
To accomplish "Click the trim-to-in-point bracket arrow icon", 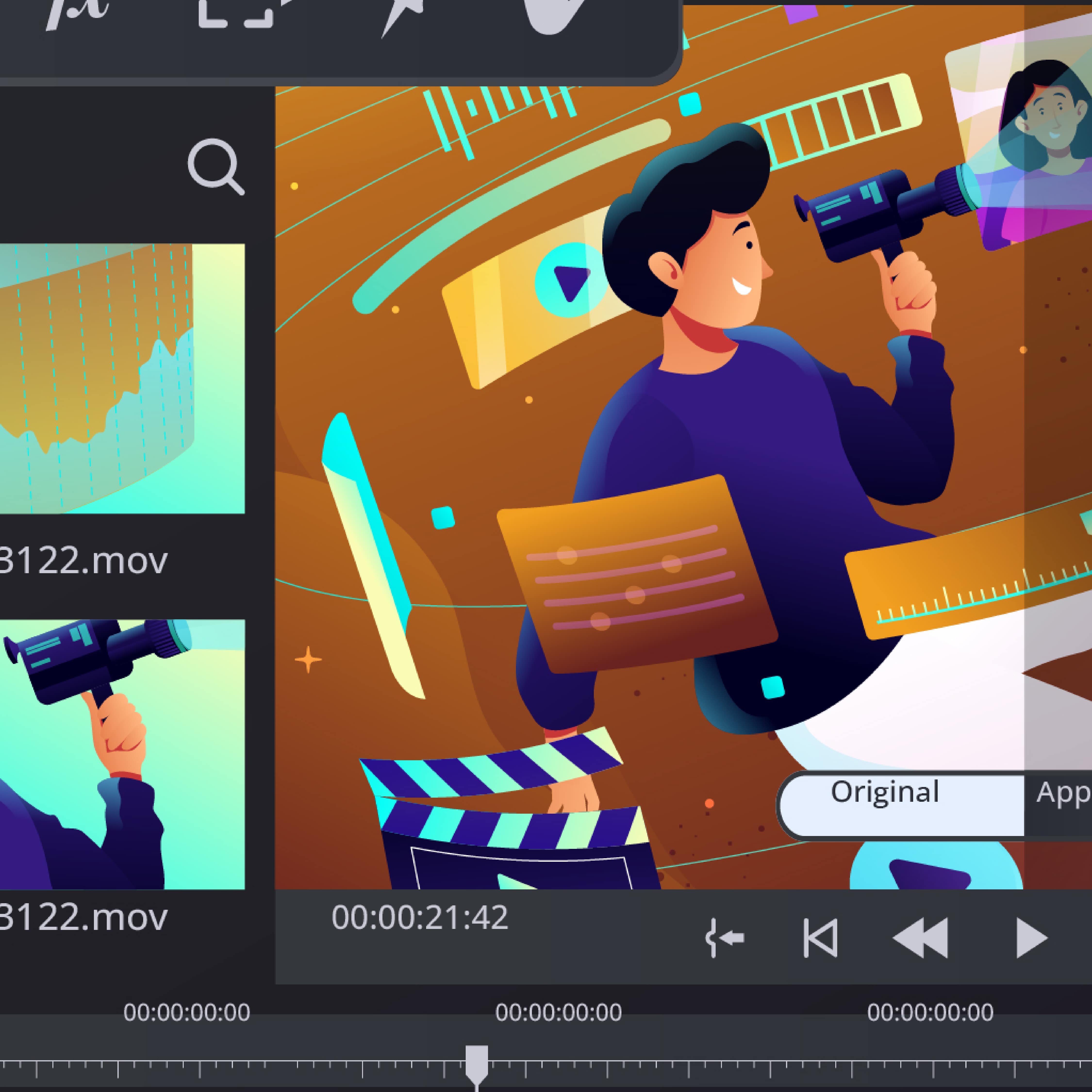I will (x=725, y=938).
